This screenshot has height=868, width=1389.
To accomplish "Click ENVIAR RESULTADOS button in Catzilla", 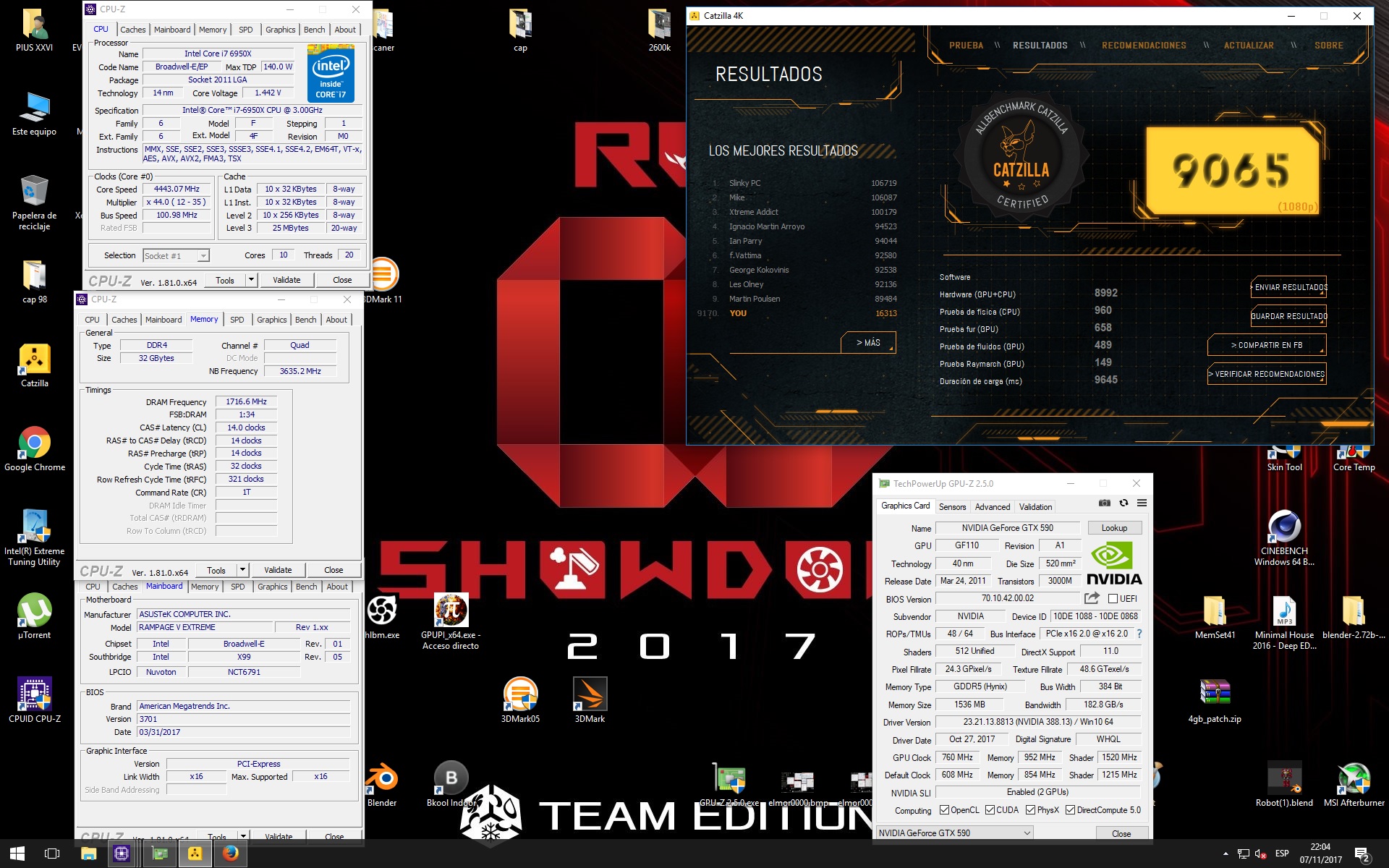I will pos(1288,287).
